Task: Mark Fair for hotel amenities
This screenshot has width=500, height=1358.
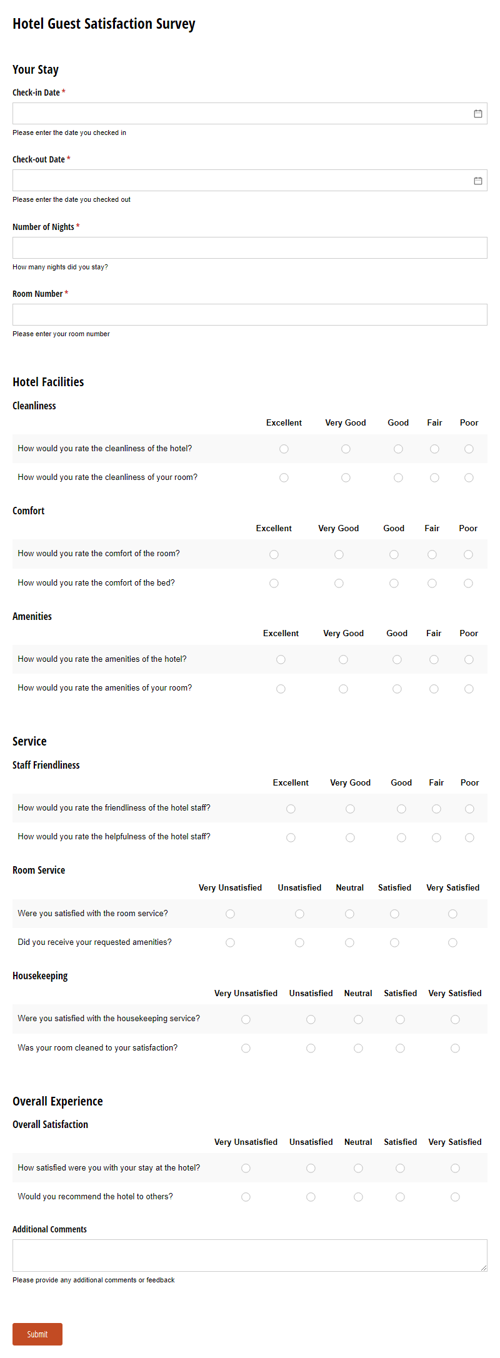Action: 434,660
